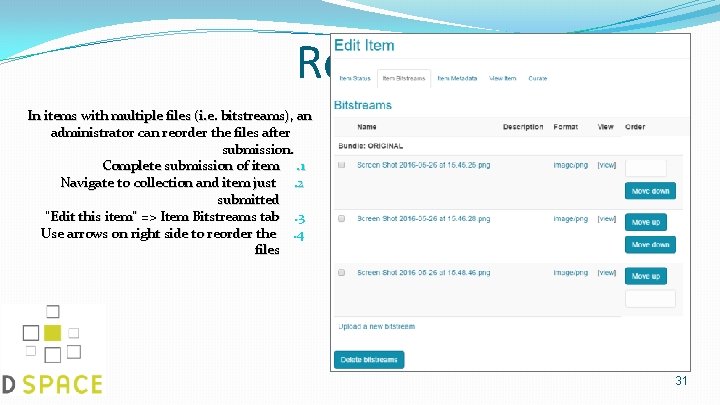The width and height of the screenshot is (720, 405).
Task: Open Screen Shot 2016-05-26 at 15.45.25 png link
Action: pyautogui.click(x=423, y=165)
